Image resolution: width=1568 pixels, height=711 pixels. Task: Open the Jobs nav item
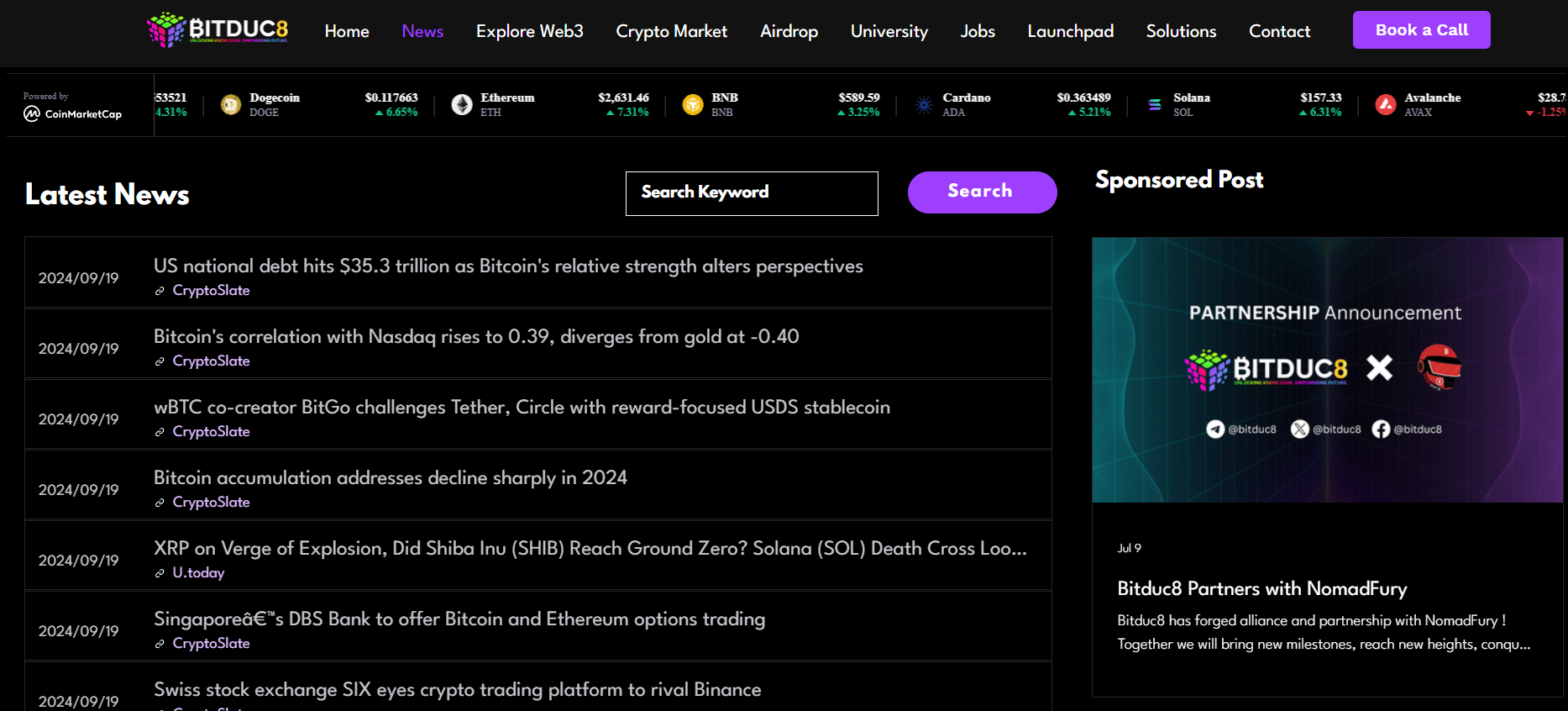[x=978, y=31]
